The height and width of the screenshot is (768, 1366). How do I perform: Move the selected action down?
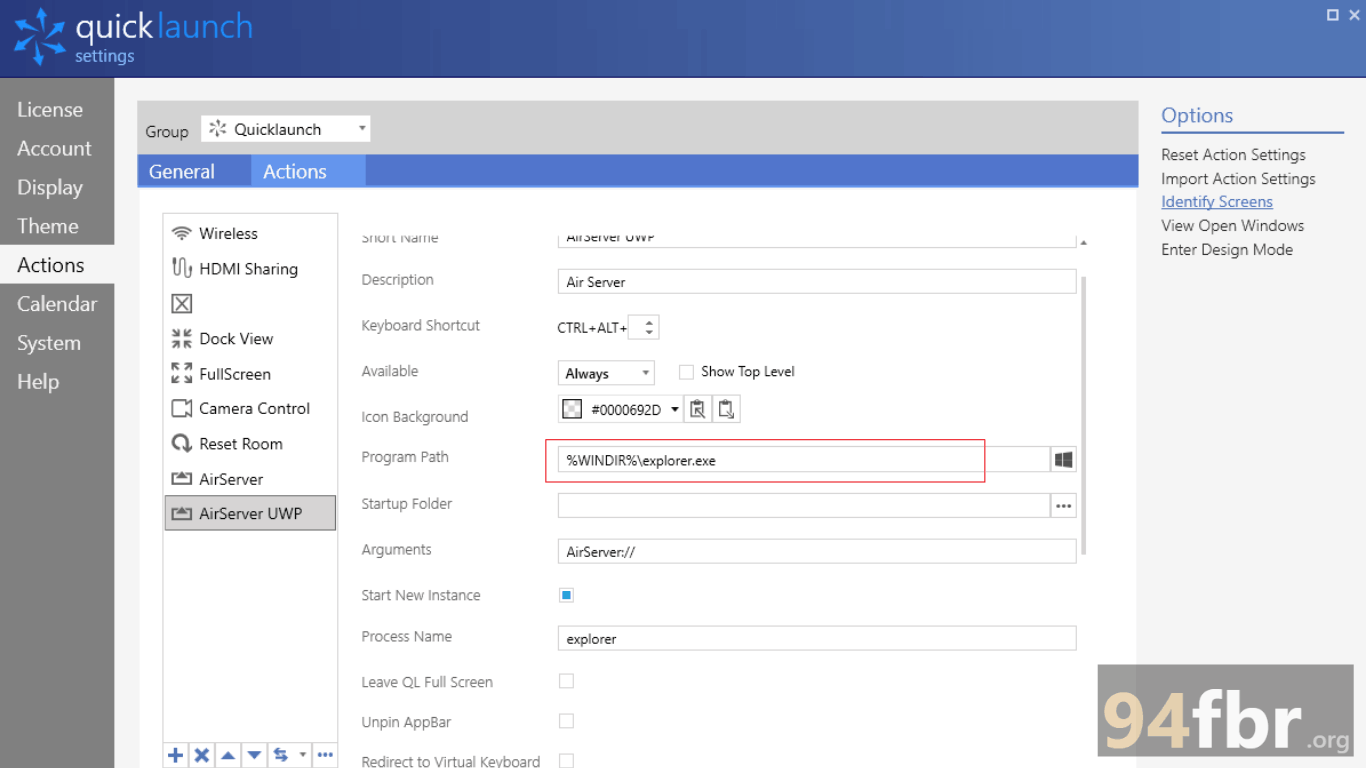tap(254, 755)
